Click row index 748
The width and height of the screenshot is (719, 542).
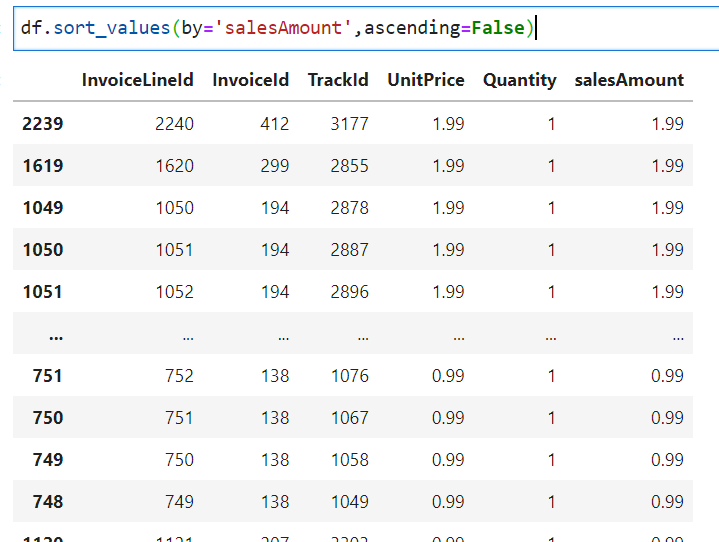pos(47,502)
